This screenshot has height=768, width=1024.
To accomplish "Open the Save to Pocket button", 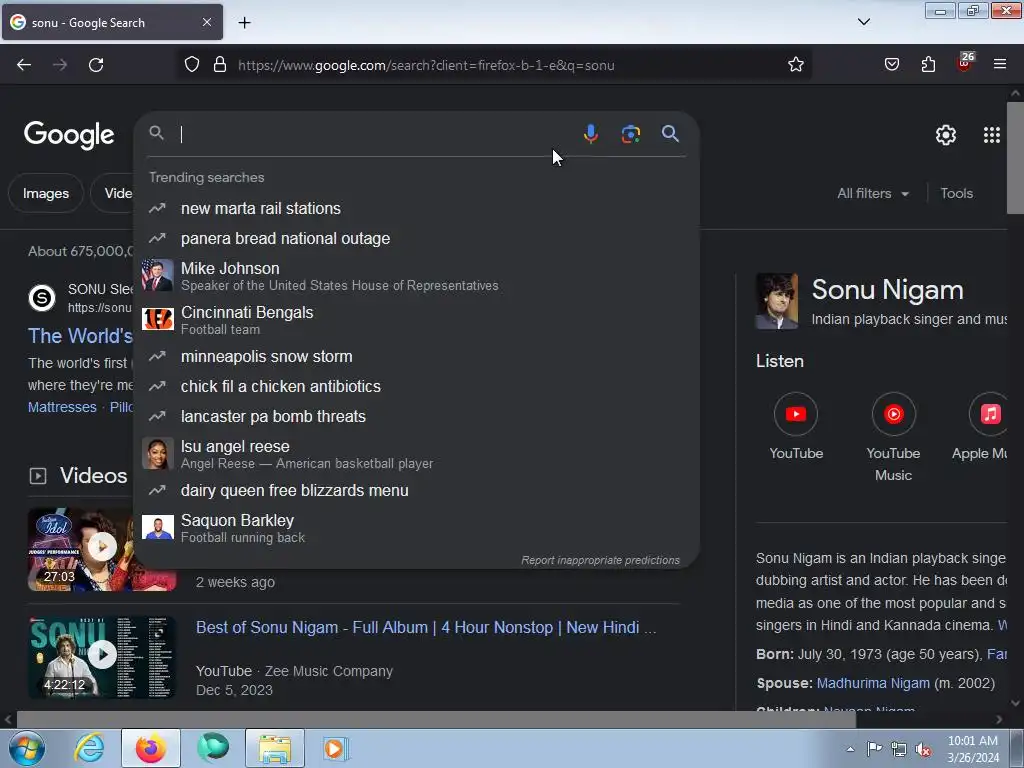I will pyautogui.click(x=891, y=65).
